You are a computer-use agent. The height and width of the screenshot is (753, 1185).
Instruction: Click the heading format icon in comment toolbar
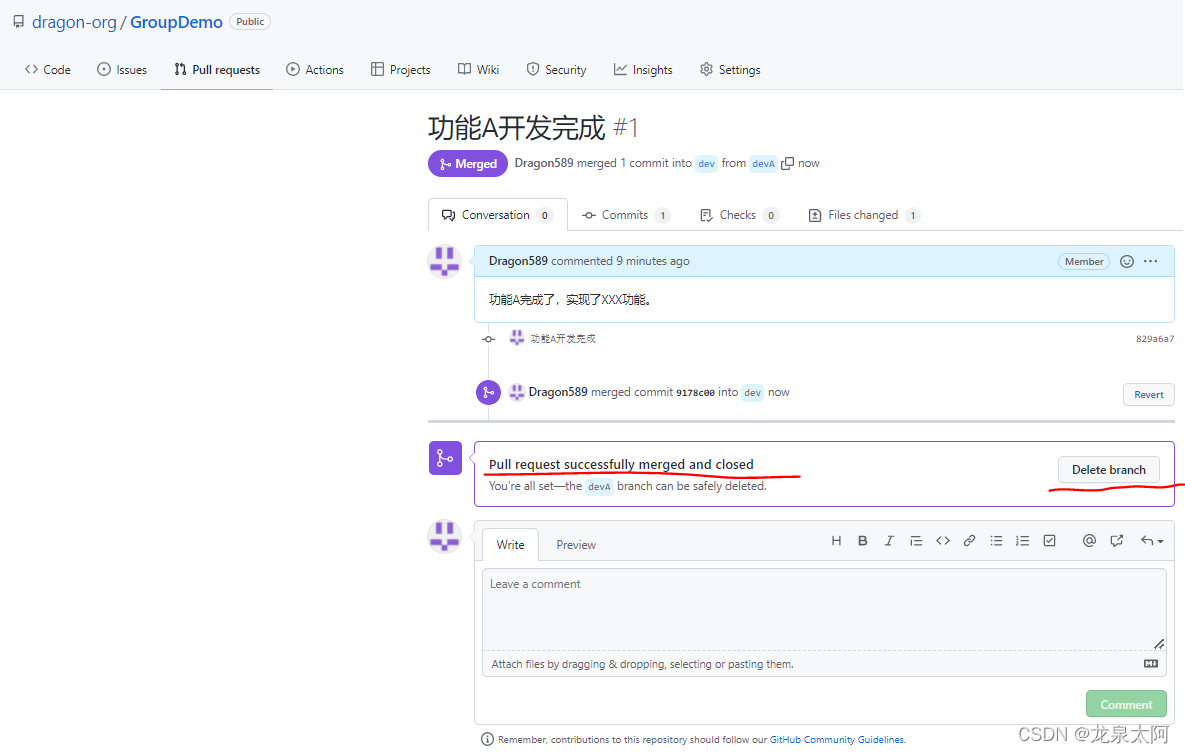[x=836, y=541]
